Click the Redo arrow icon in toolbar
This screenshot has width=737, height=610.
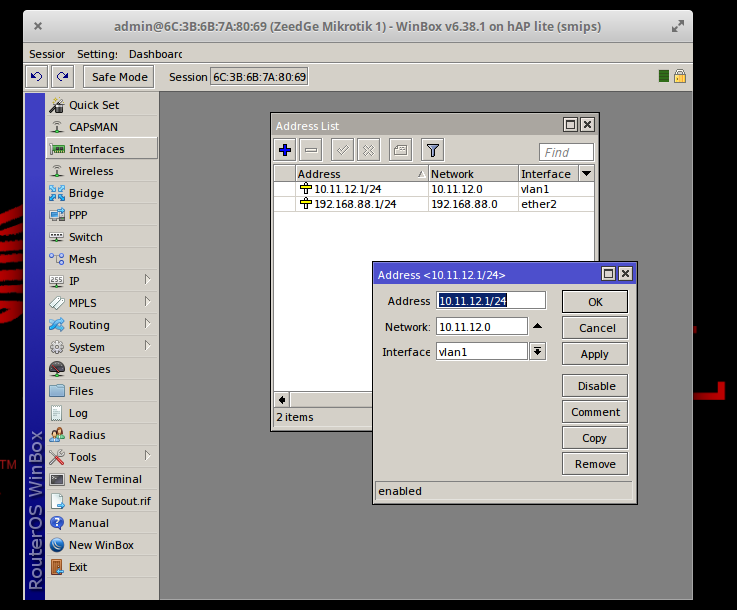[63, 77]
